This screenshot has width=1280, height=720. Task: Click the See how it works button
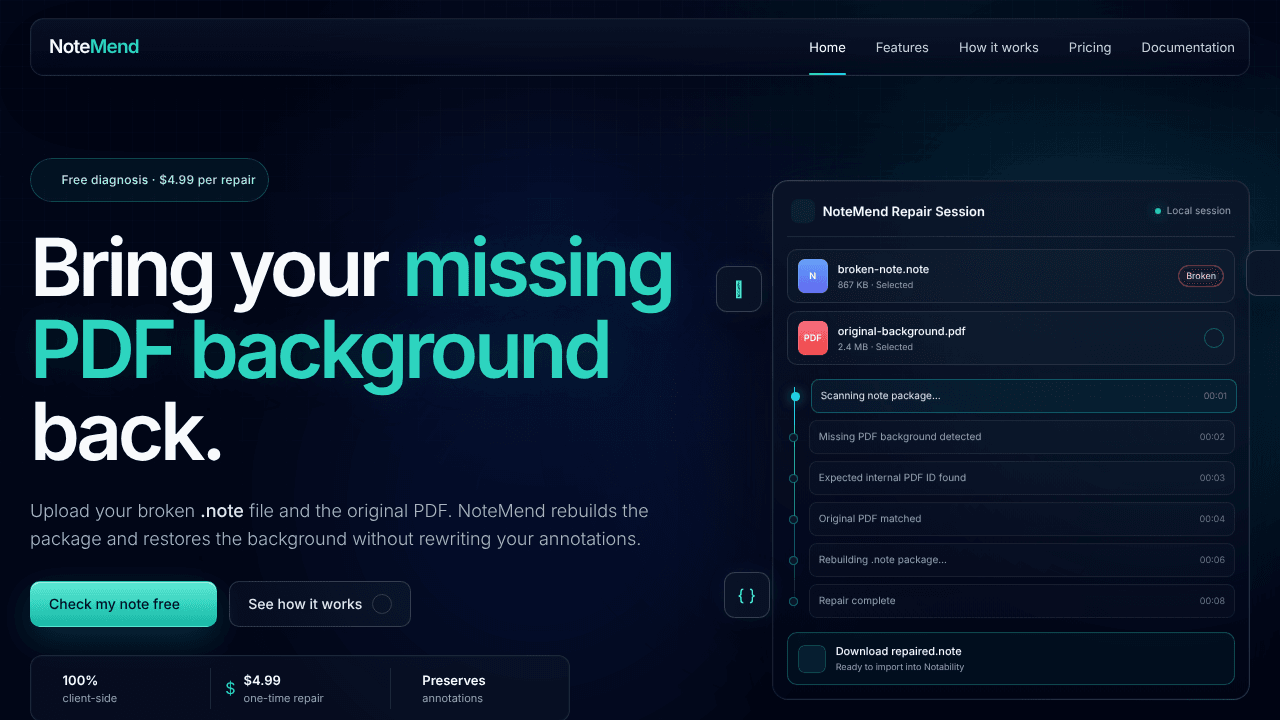point(320,604)
